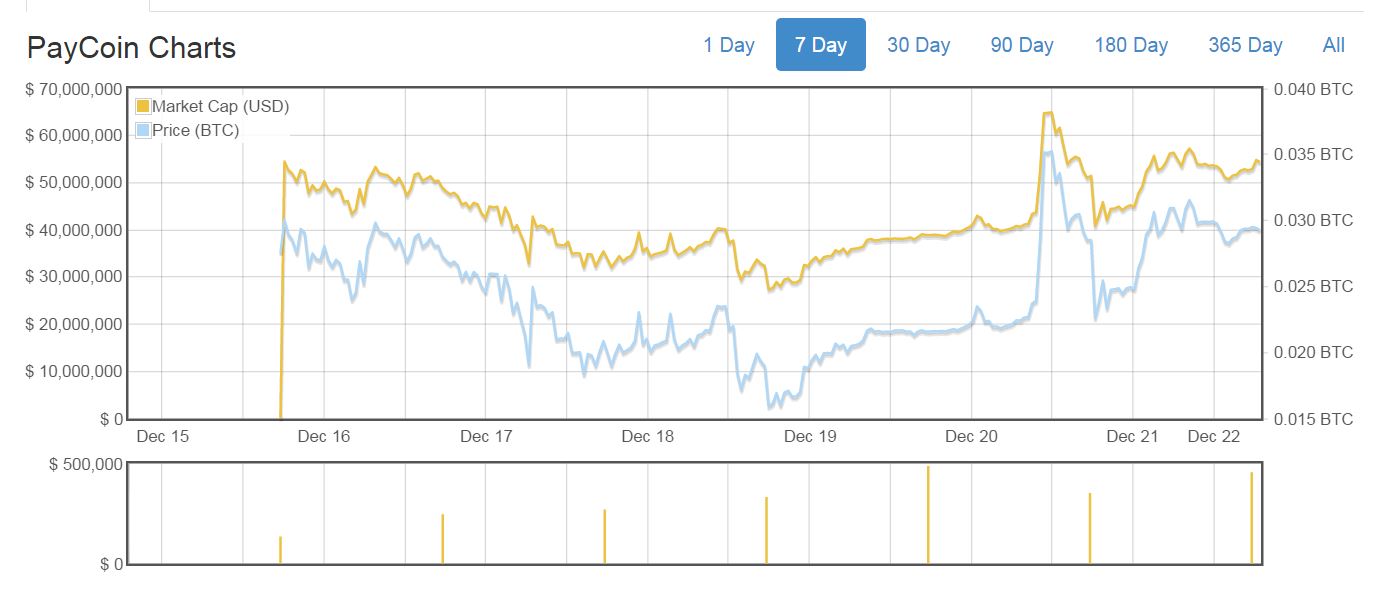
Task: Click the $ 500,000 volume axis label
Action: [x=86, y=465]
